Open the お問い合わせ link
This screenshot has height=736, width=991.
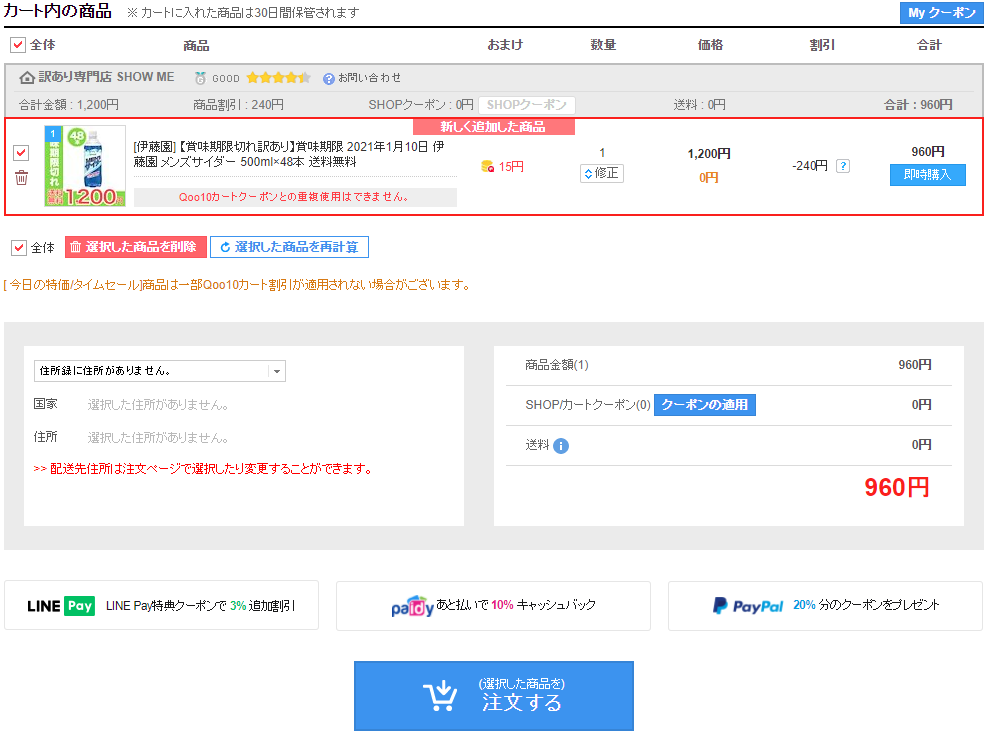pos(369,78)
